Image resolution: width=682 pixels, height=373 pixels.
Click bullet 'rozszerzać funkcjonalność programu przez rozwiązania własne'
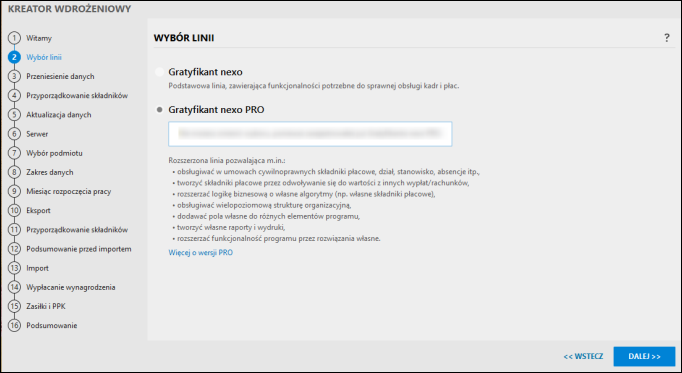click(x=278, y=239)
